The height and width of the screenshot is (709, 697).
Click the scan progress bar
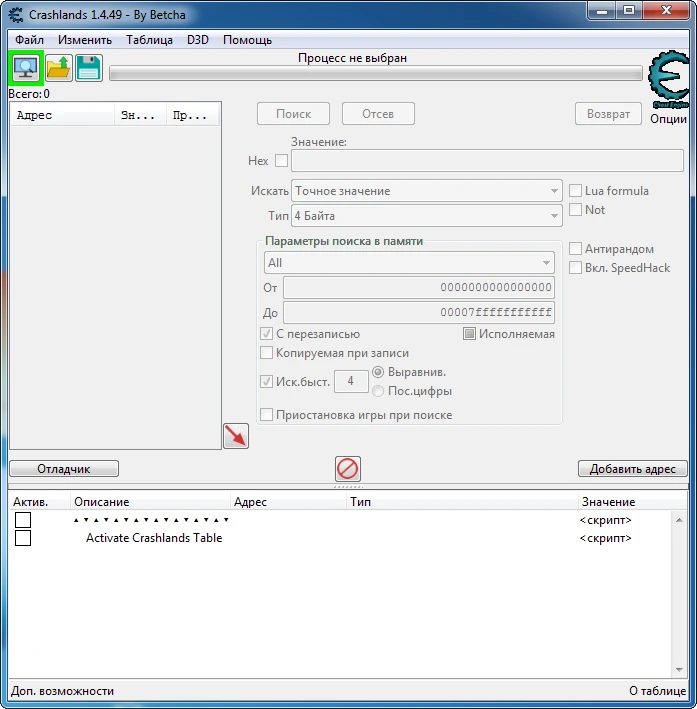point(376,73)
